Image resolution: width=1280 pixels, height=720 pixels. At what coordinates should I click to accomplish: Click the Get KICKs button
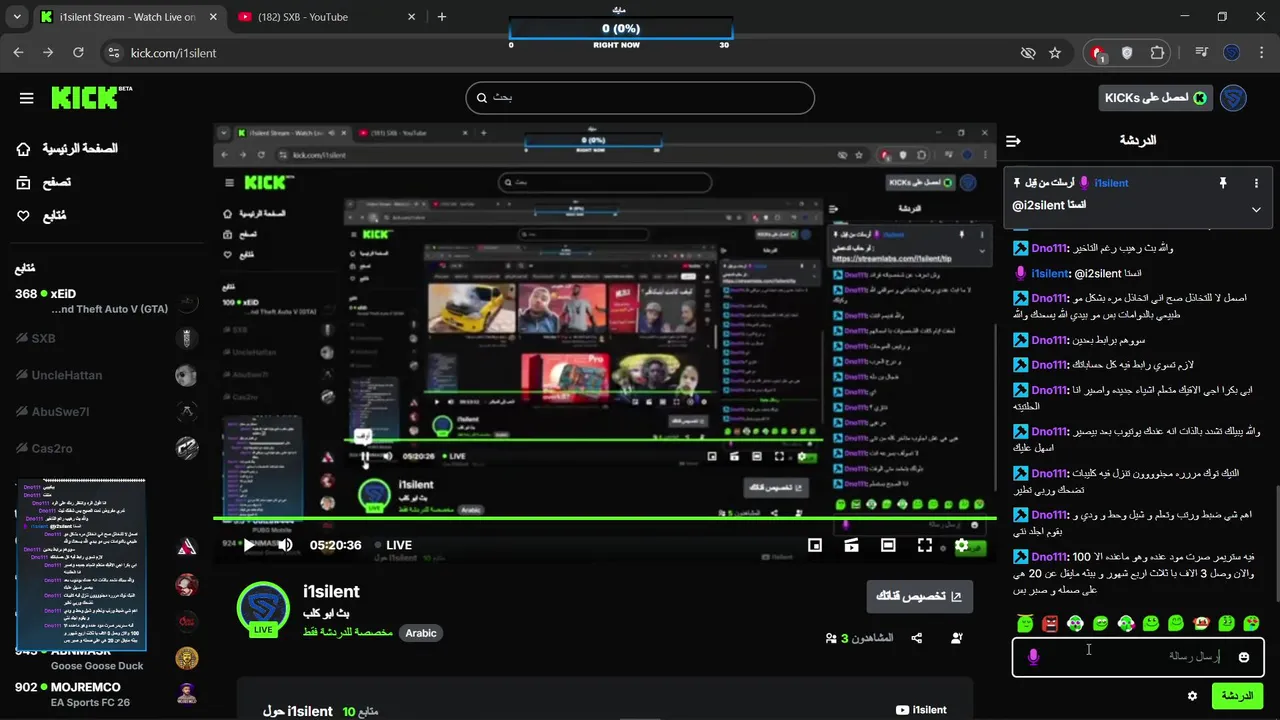[1155, 98]
